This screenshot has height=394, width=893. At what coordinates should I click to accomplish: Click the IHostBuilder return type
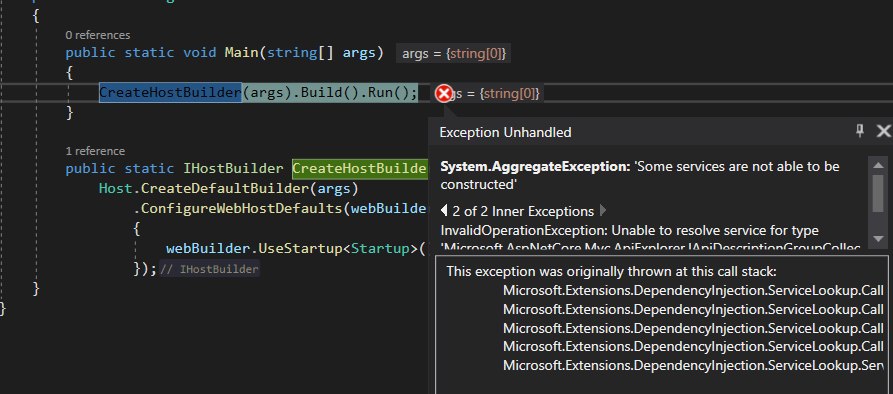[x=233, y=169]
